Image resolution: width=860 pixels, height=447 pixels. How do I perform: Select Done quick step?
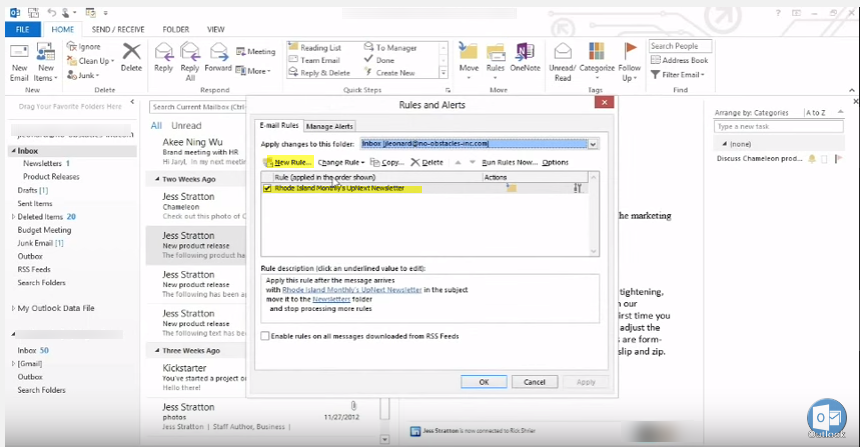(x=379, y=60)
